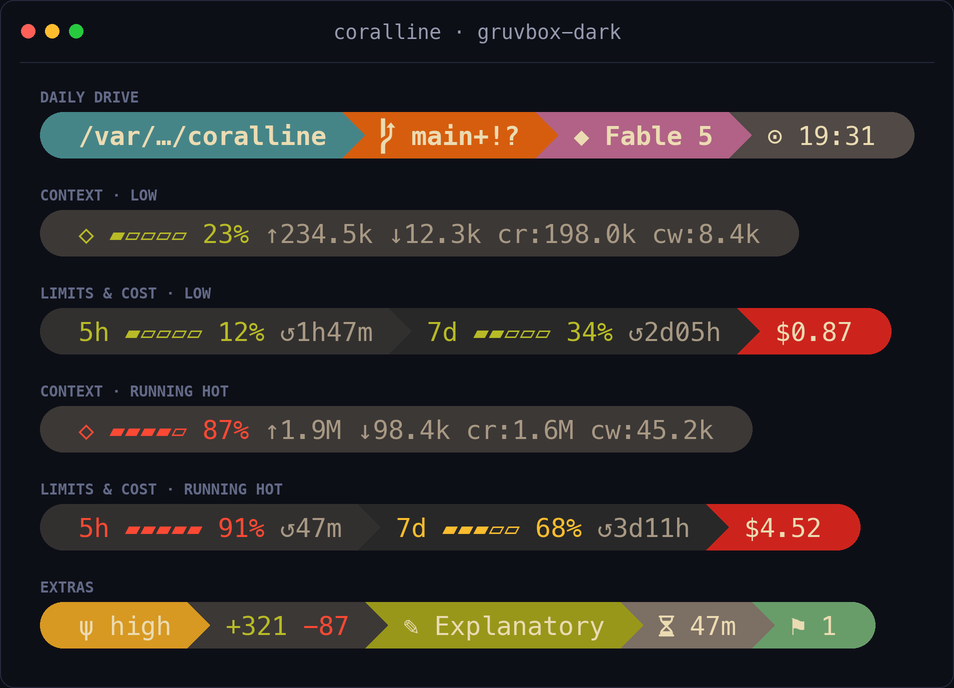
Task: Click the Fable 5 model segment
Action: 644,136
